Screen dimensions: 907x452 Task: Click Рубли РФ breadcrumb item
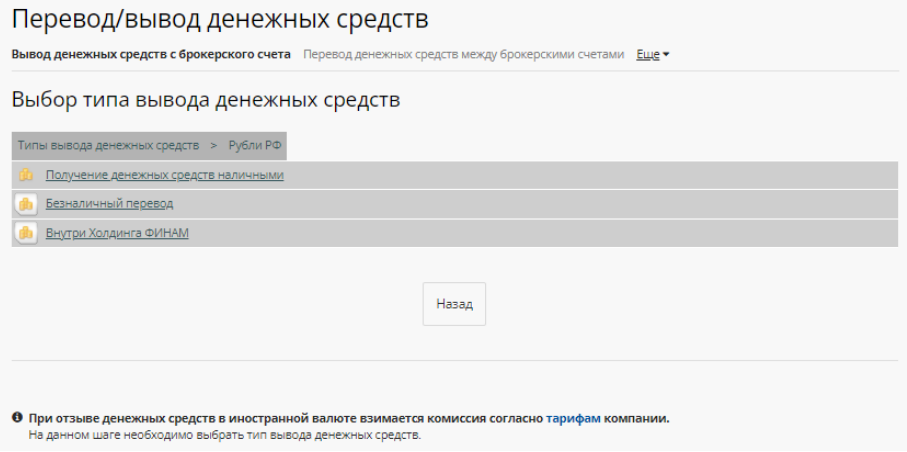(255, 145)
